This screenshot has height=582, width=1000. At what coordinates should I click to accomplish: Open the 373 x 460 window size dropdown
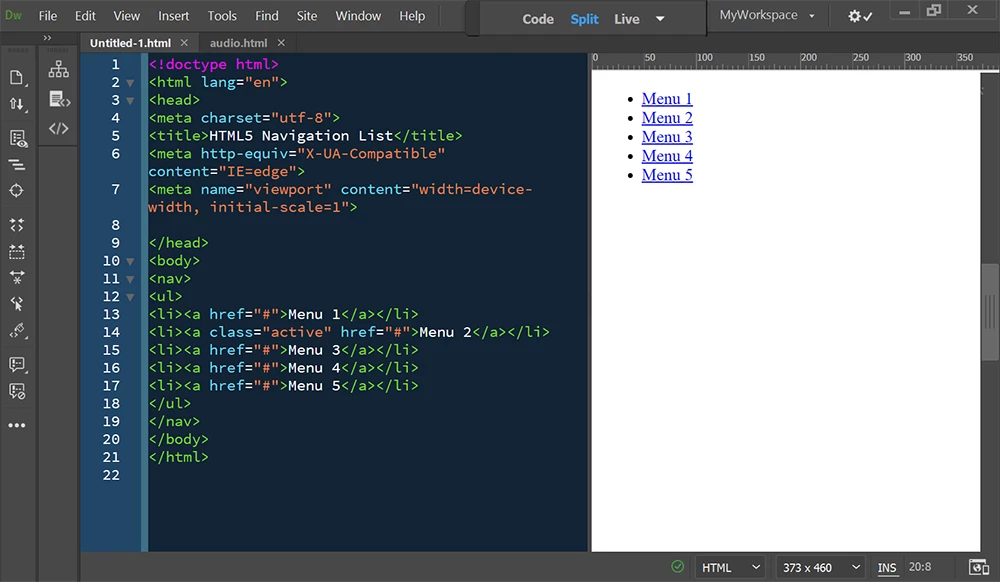821,567
